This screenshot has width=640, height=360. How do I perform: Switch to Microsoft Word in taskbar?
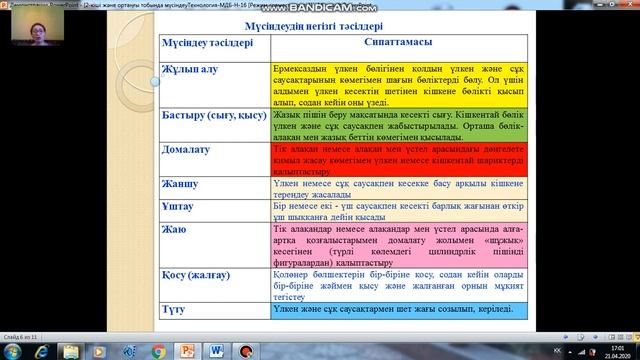(x=216, y=351)
